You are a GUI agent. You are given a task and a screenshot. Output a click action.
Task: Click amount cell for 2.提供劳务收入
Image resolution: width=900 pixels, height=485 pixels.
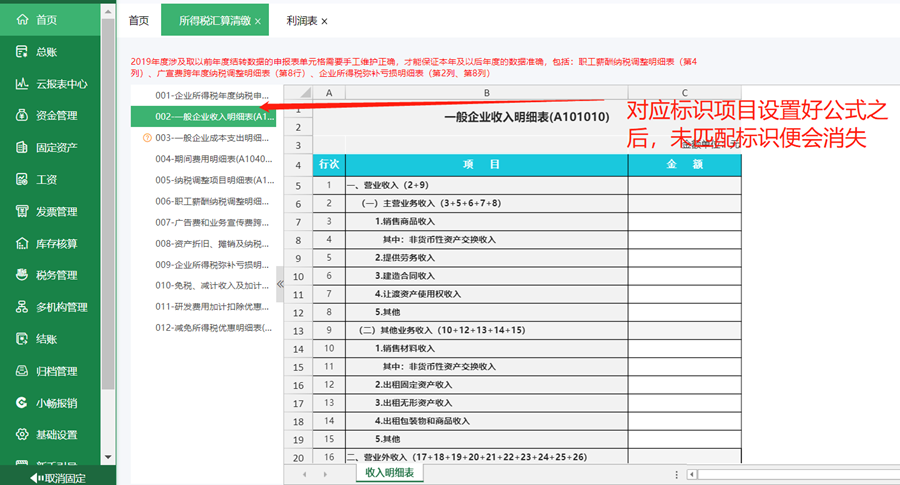(685, 258)
